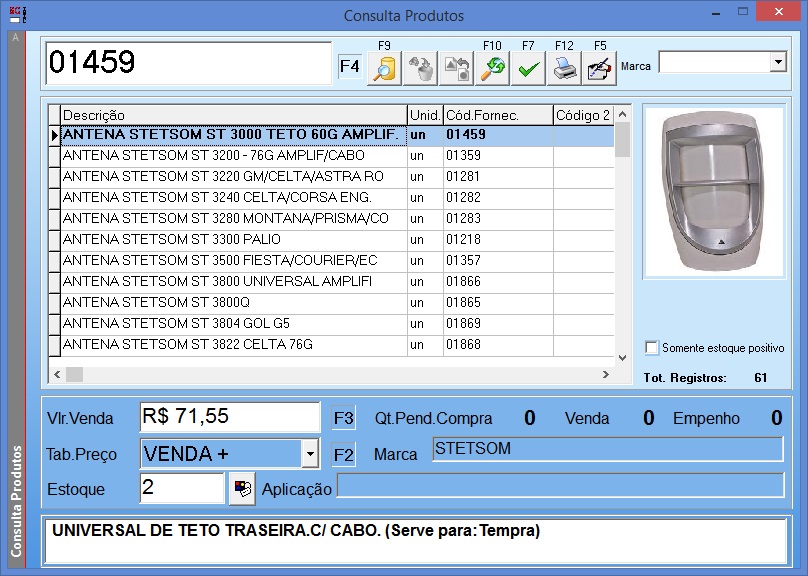Click the vertical scrollbar down arrow

(623, 356)
